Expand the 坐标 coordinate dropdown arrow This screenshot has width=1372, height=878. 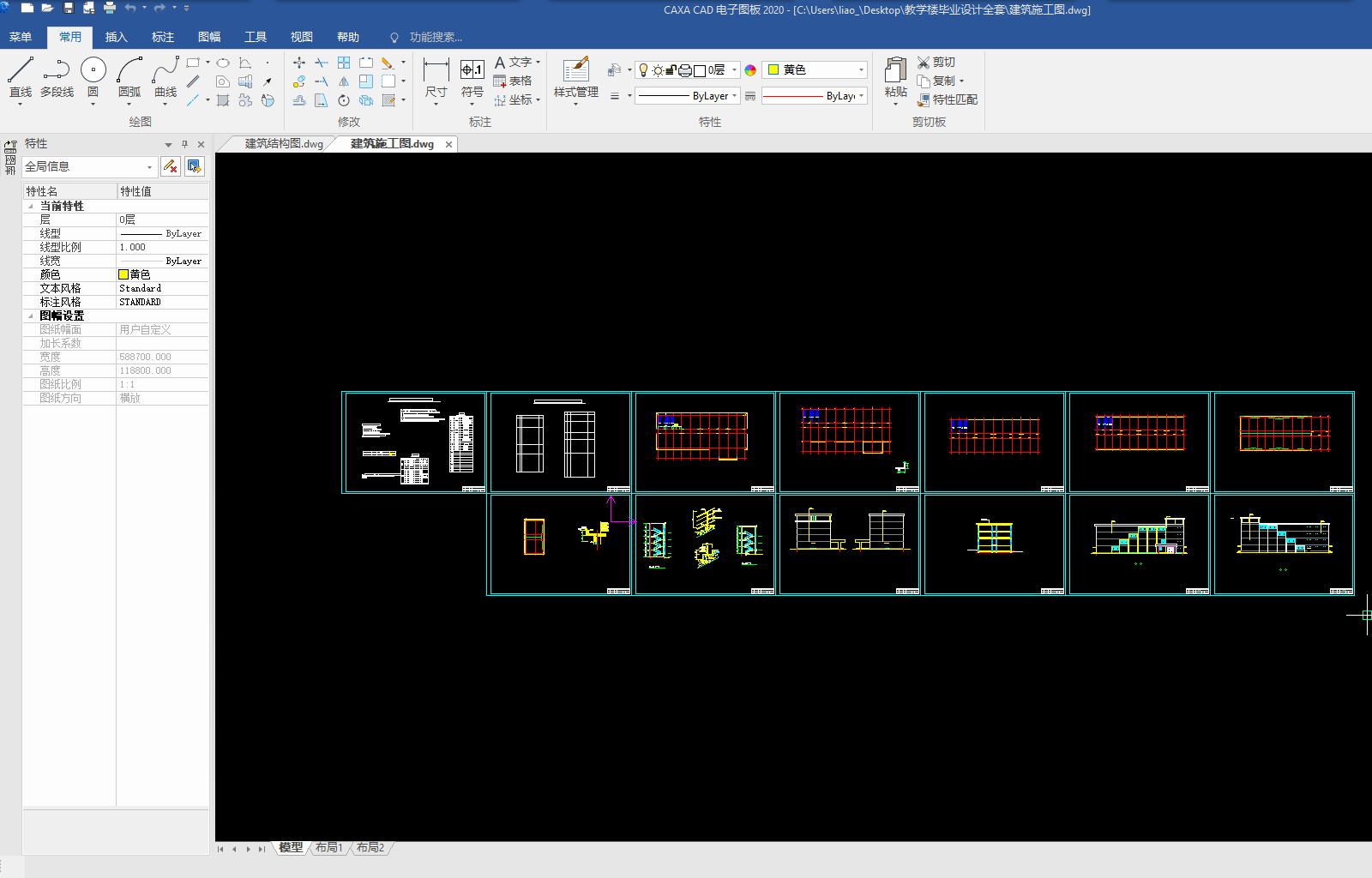(539, 100)
